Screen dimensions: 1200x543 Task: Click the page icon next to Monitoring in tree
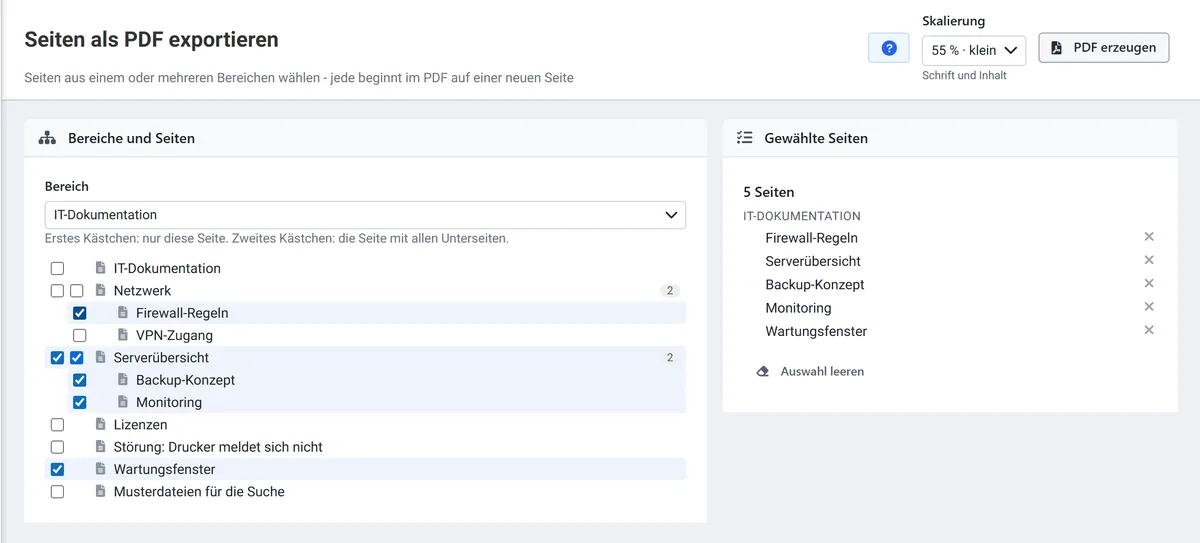tap(123, 402)
